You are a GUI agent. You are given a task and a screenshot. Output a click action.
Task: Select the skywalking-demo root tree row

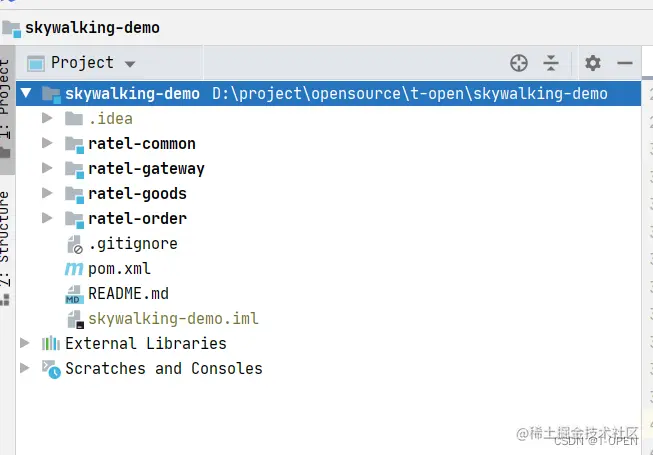329,94
